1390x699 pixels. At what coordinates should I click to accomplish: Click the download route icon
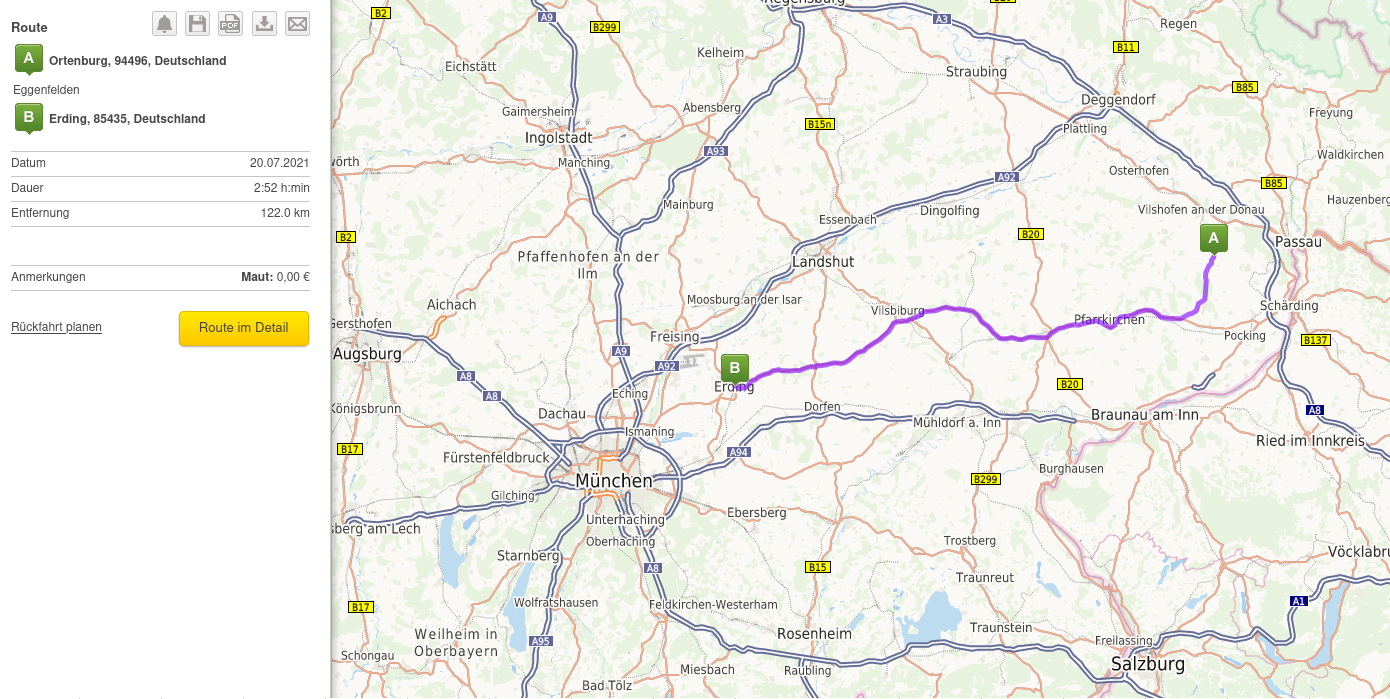click(264, 24)
